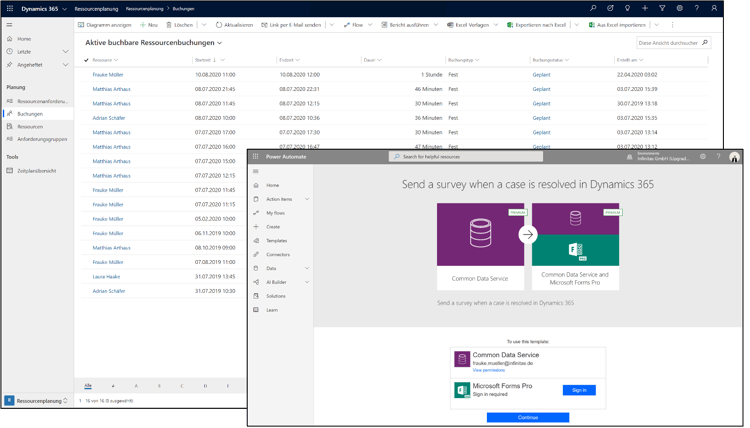This screenshot has height=428, width=750.
Task: Open the Flow menu in command bar
Action: 357,25
